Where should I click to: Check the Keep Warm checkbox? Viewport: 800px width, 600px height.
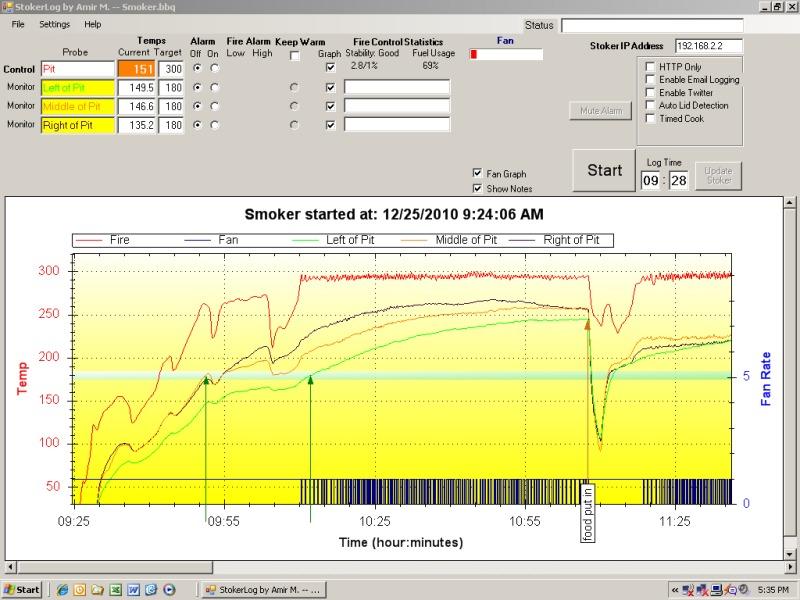click(x=294, y=56)
